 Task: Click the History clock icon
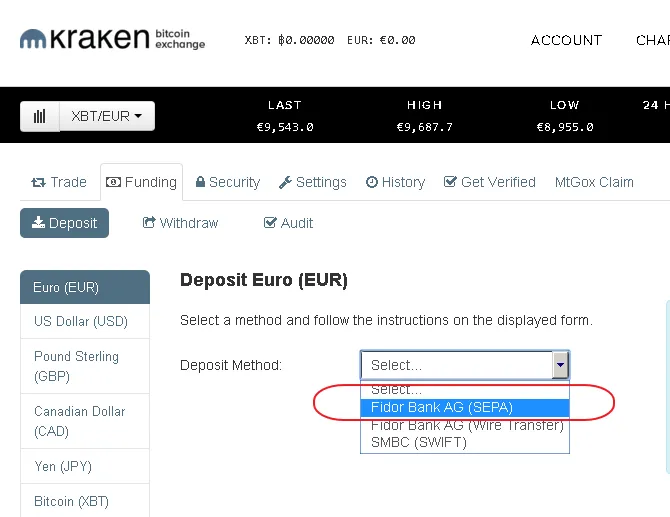pyautogui.click(x=372, y=182)
